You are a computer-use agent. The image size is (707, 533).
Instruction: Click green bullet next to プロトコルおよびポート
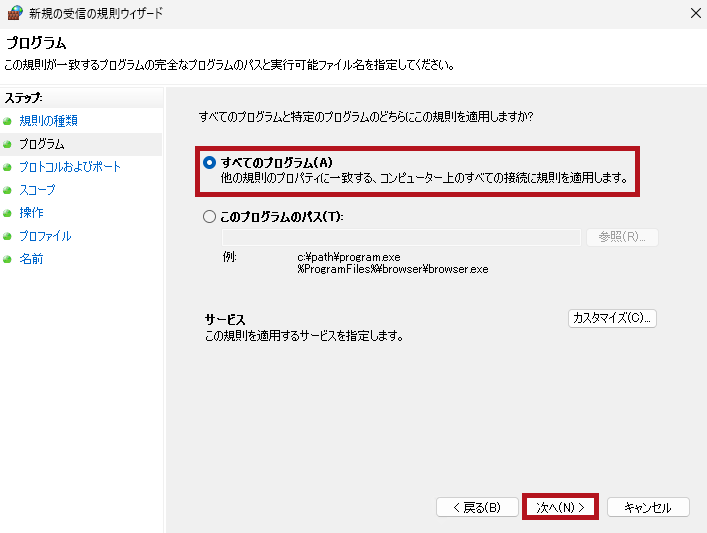click(x=7, y=167)
